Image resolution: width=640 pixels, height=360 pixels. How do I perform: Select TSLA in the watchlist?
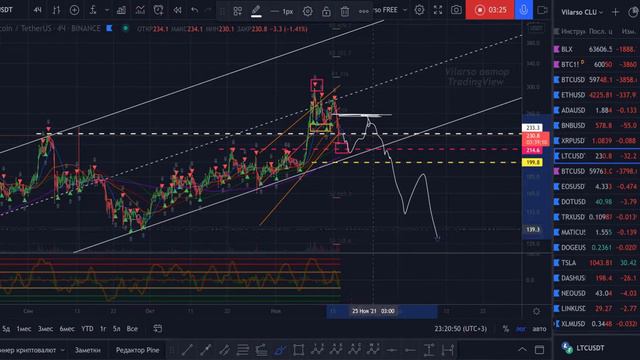point(596,263)
